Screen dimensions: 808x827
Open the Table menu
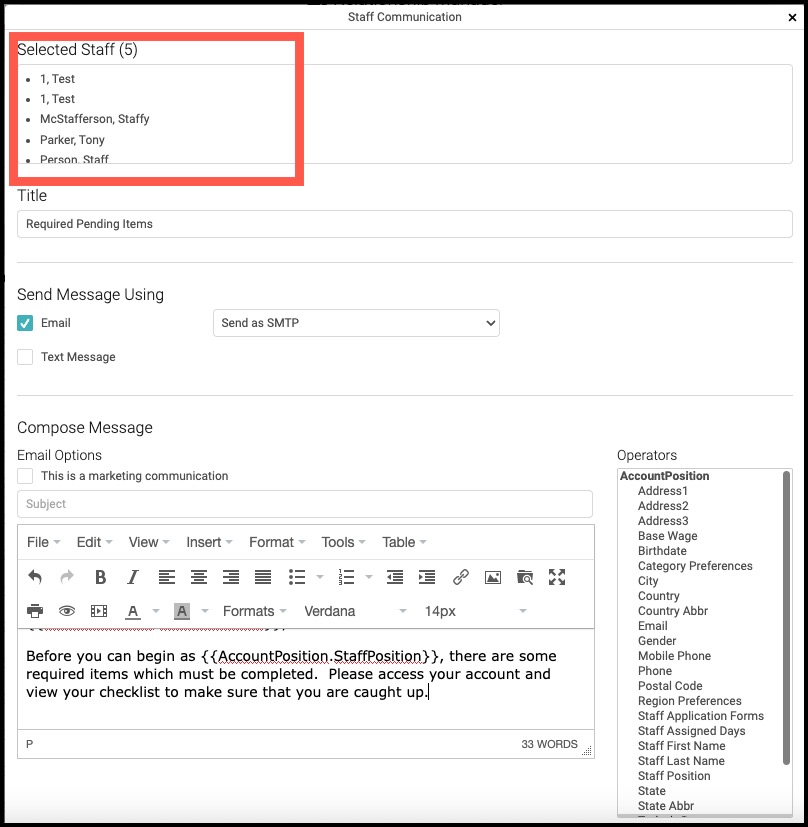pos(404,542)
